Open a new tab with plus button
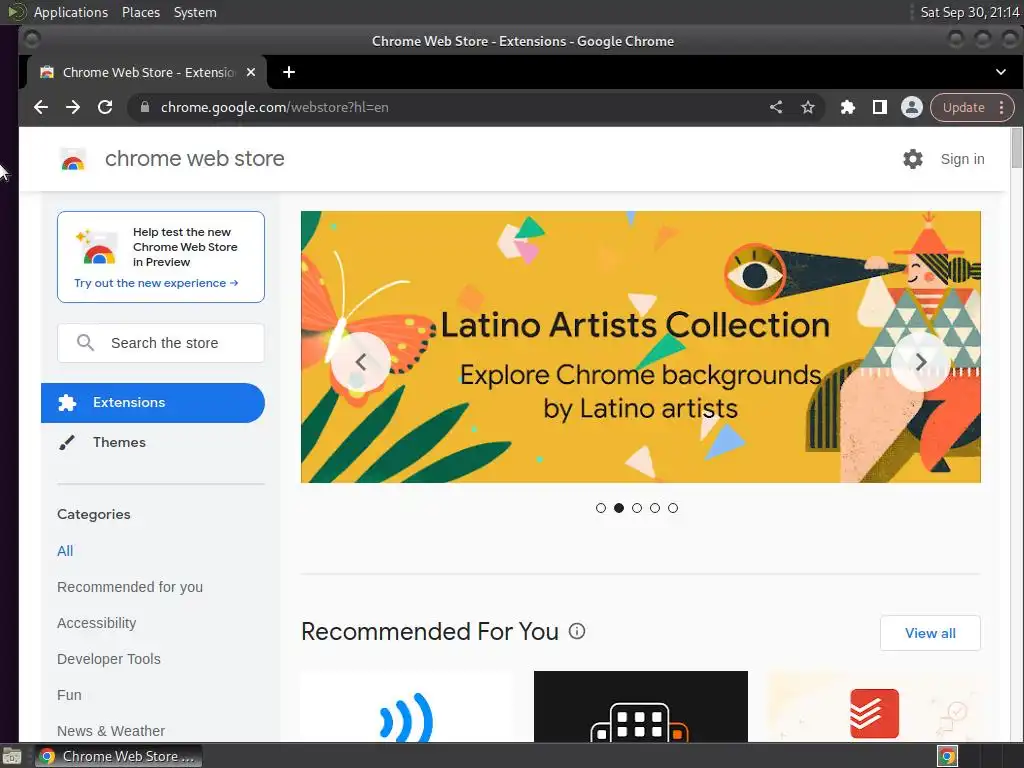The width and height of the screenshot is (1024, 768). point(289,72)
